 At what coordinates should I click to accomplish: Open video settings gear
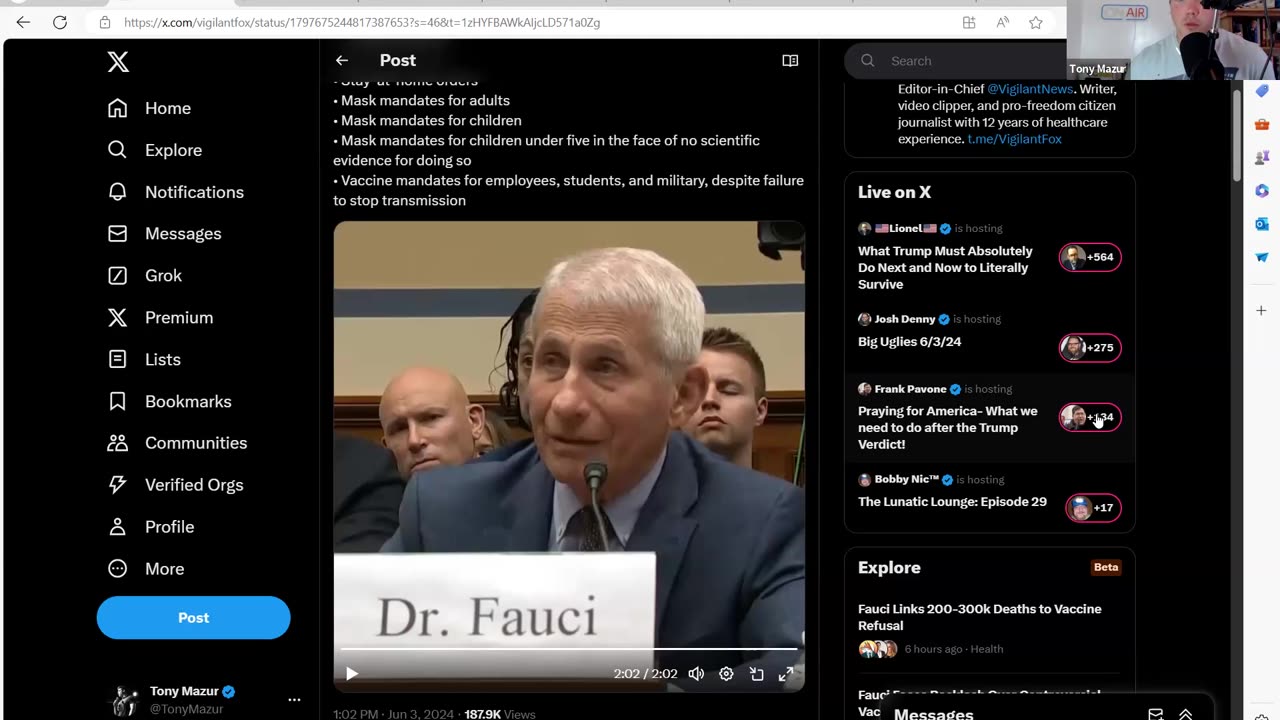[x=726, y=674]
